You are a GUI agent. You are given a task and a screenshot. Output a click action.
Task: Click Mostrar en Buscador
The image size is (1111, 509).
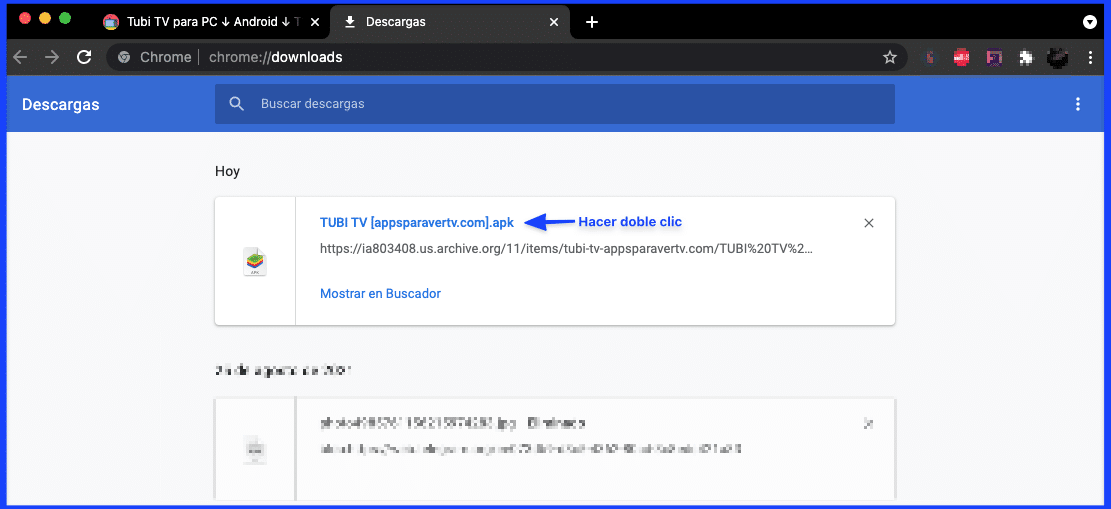tap(380, 293)
